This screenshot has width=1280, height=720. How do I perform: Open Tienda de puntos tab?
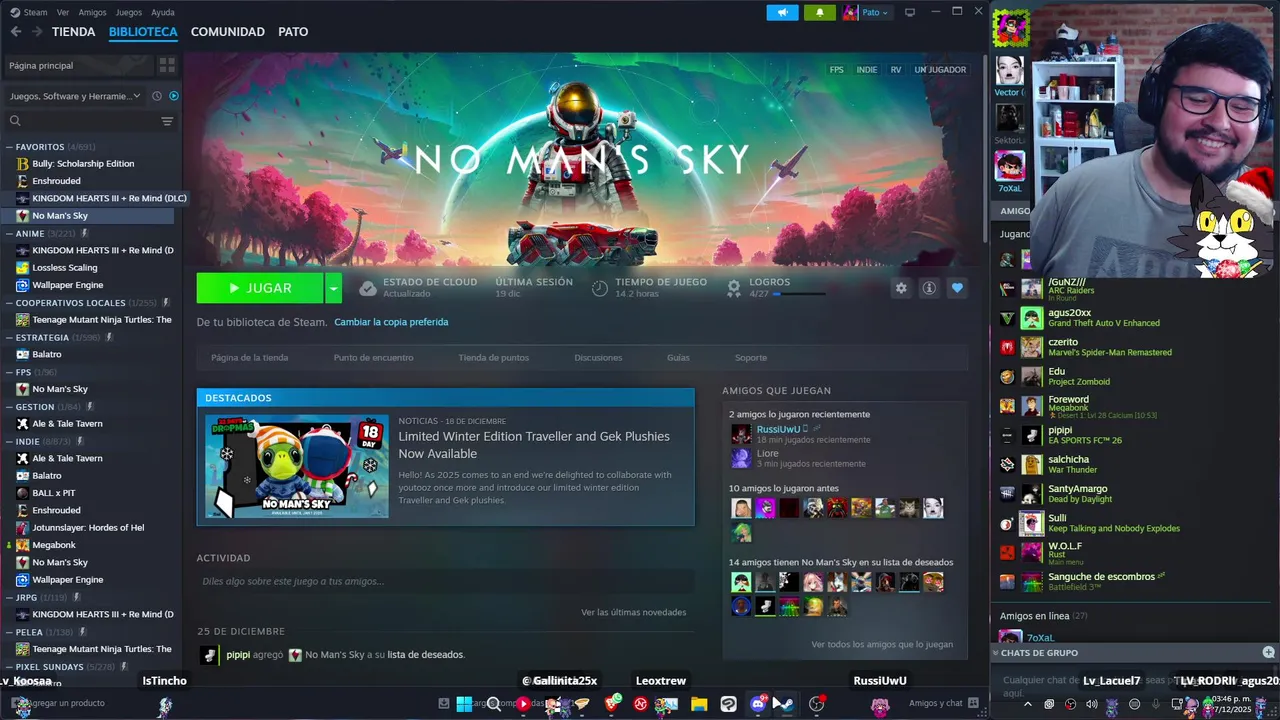click(493, 357)
